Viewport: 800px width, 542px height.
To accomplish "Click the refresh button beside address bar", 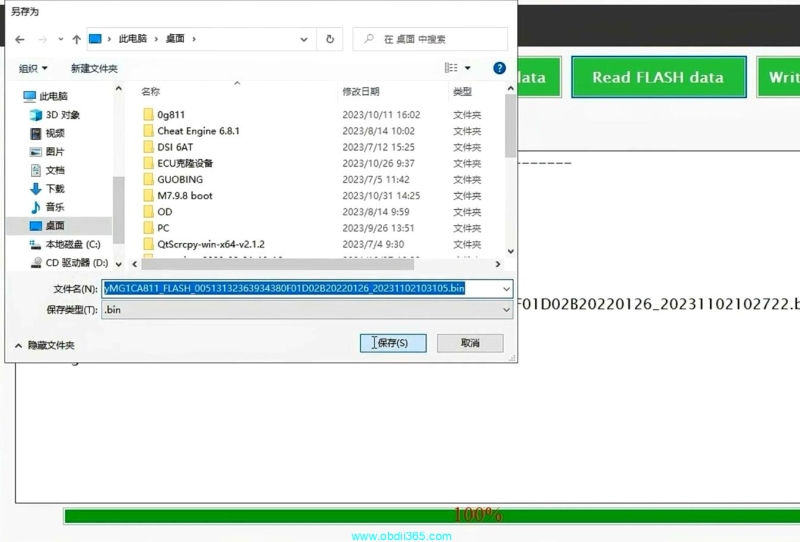I will pyautogui.click(x=330, y=39).
